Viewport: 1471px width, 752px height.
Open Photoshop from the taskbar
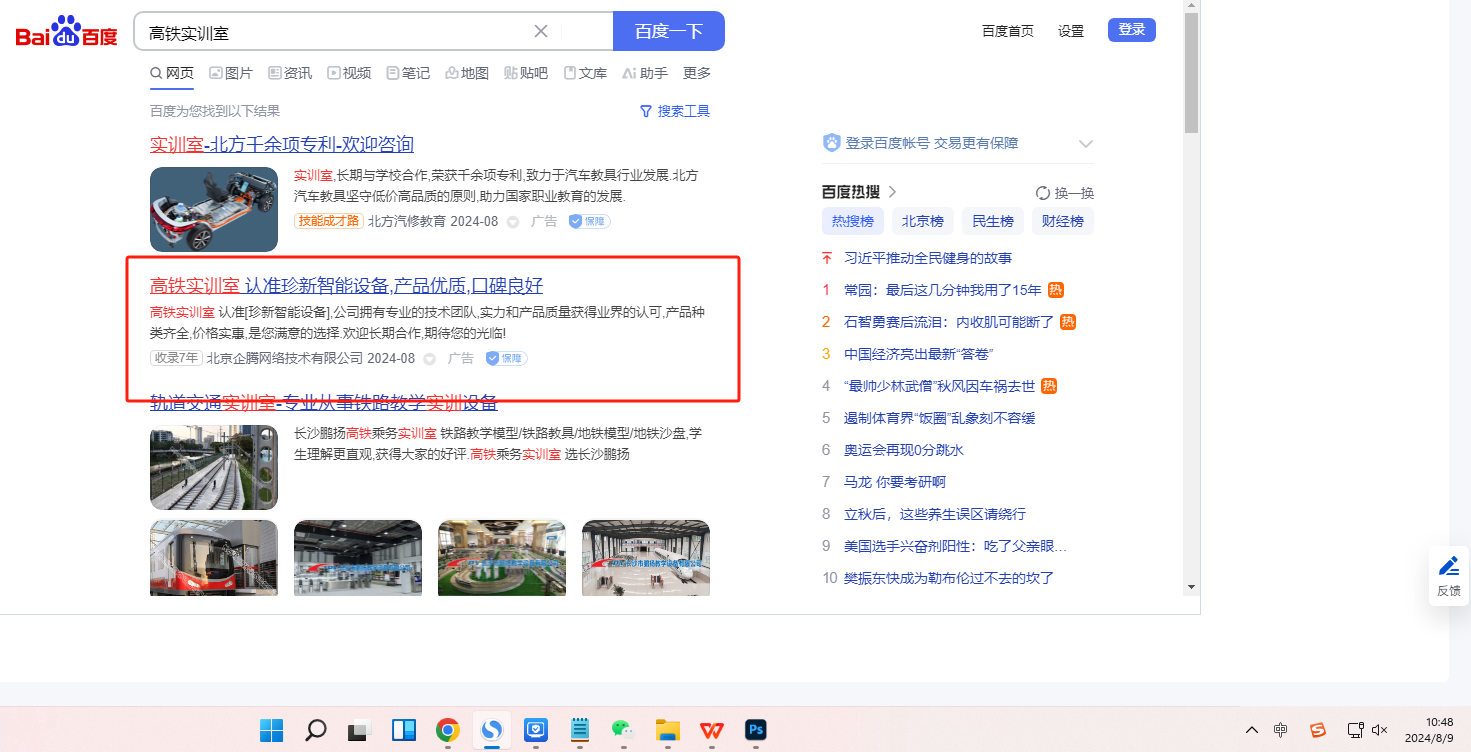(x=755, y=730)
